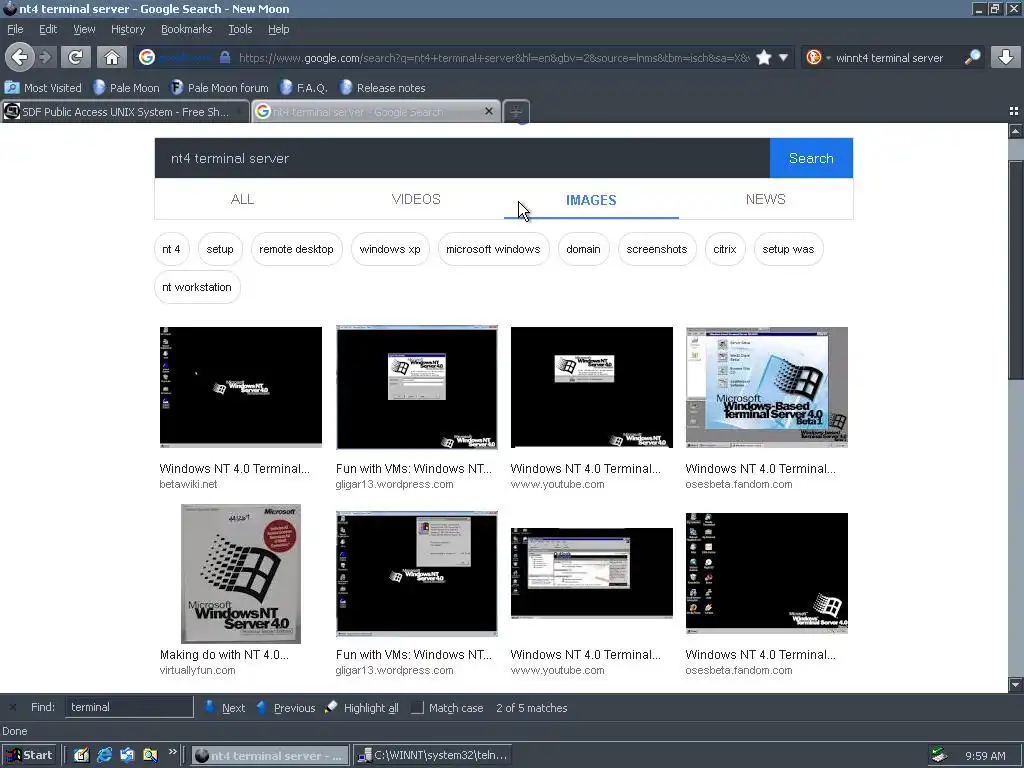Open the bookmark star dropdown arrow
The height and width of the screenshot is (768, 1024).
pos(783,57)
